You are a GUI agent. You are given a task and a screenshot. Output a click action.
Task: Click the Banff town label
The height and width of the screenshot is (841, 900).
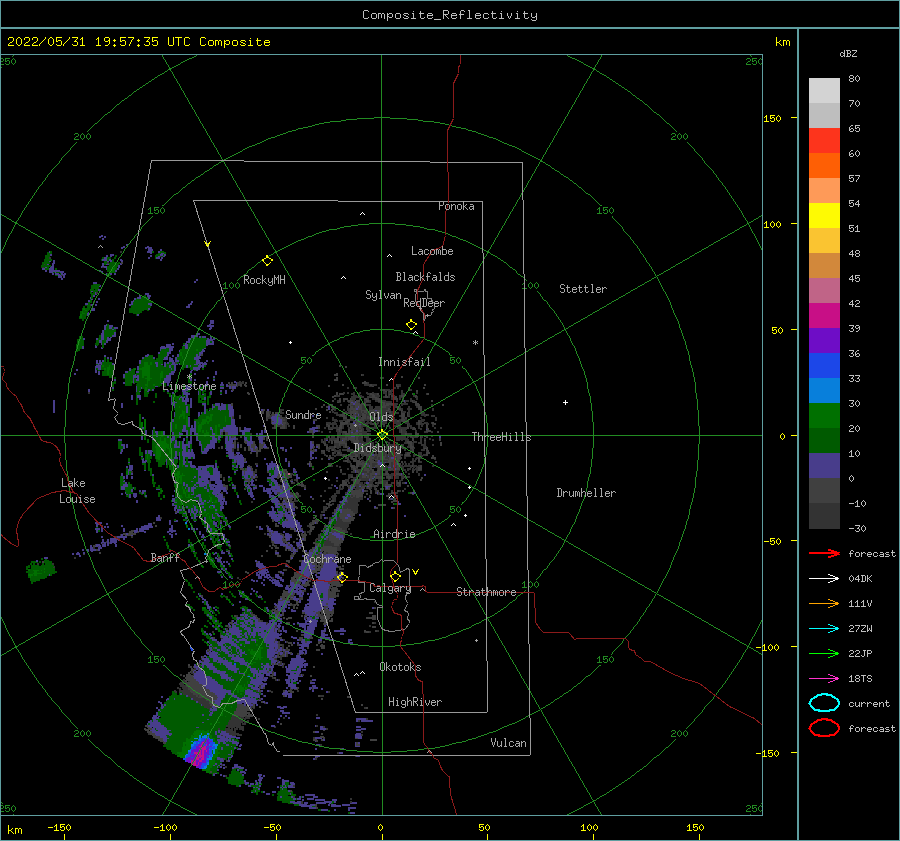click(x=165, y=557)
